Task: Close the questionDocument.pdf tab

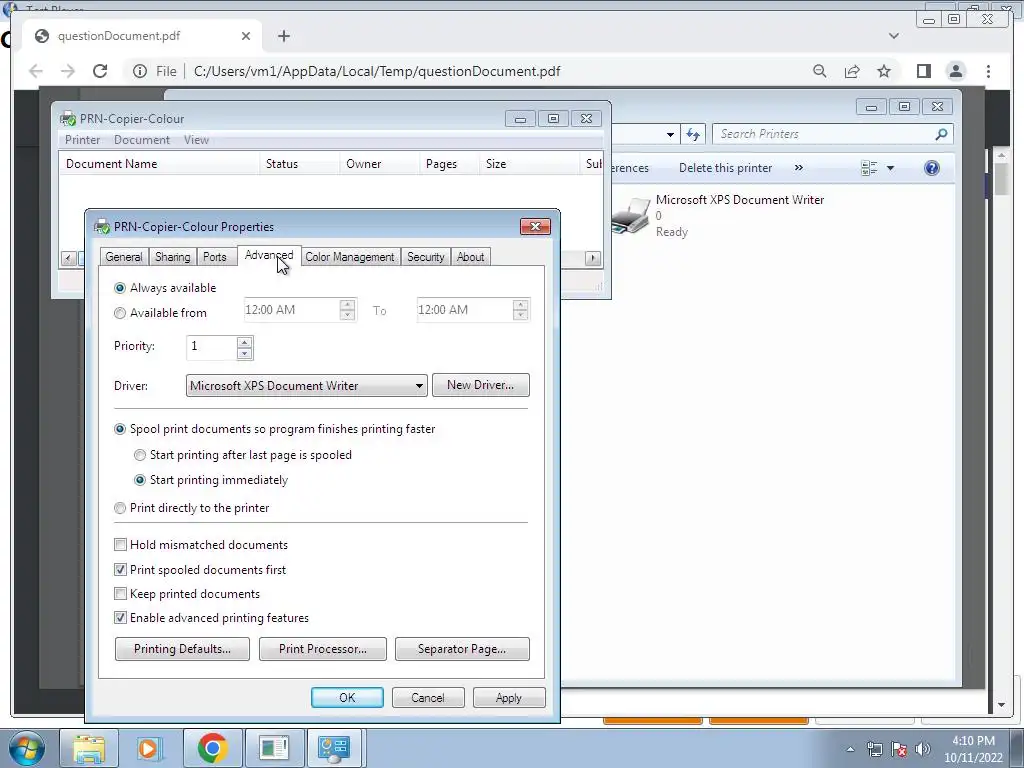Action: click(246, 36)
